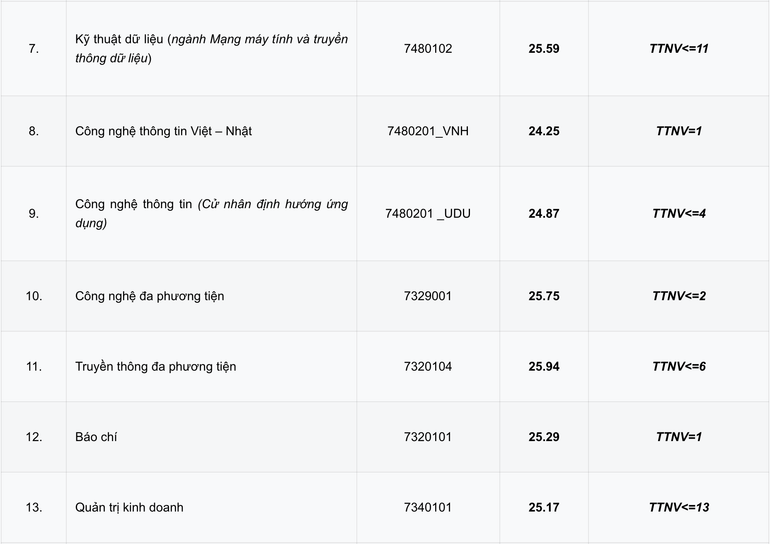770x544 pixels.
Task: Click the major name "Công nghệ thông tin Việt – Nhật"
Action: click(x=163, y=131)
